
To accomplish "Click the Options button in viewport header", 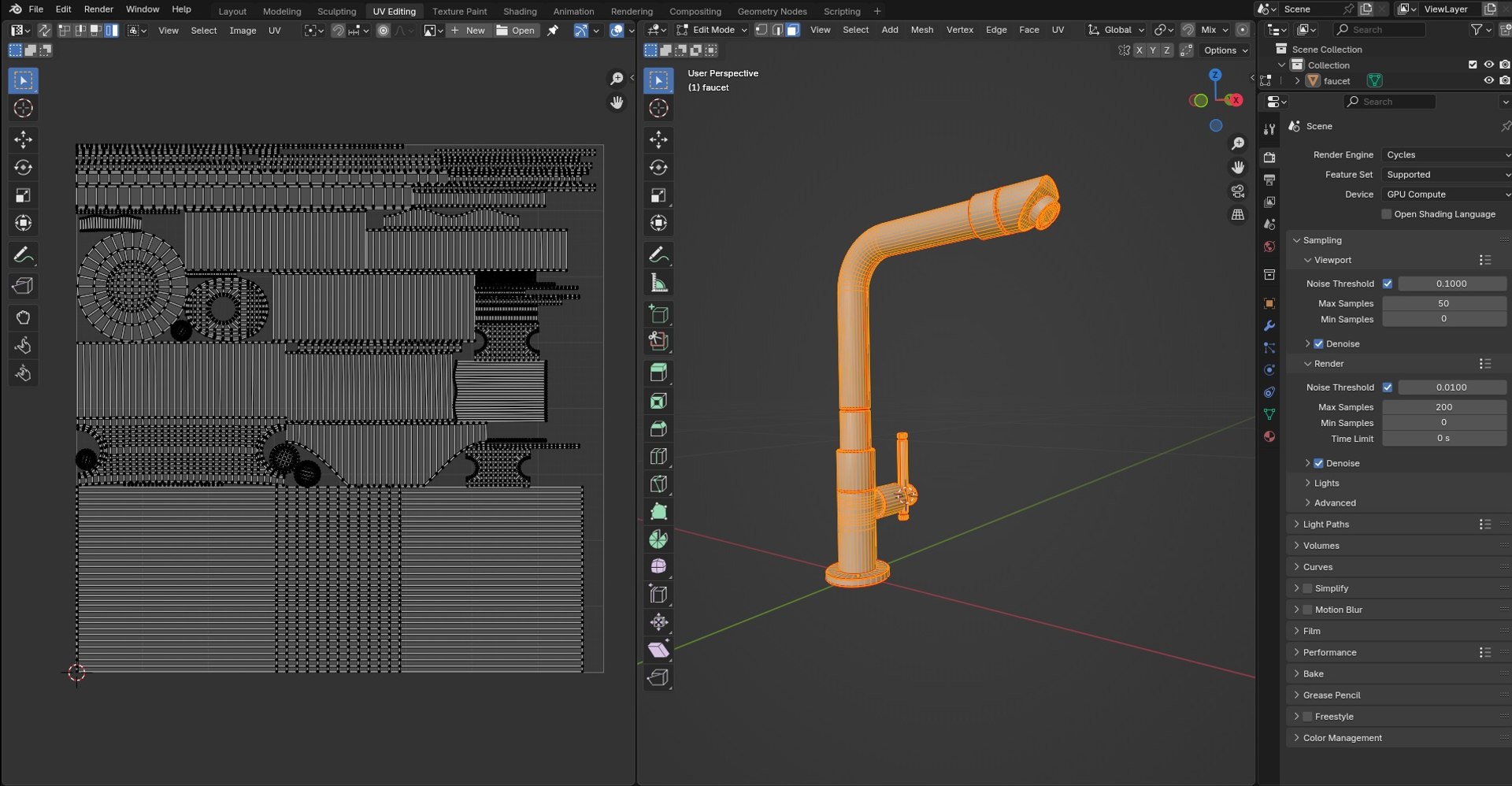I will coord(1225,50).
